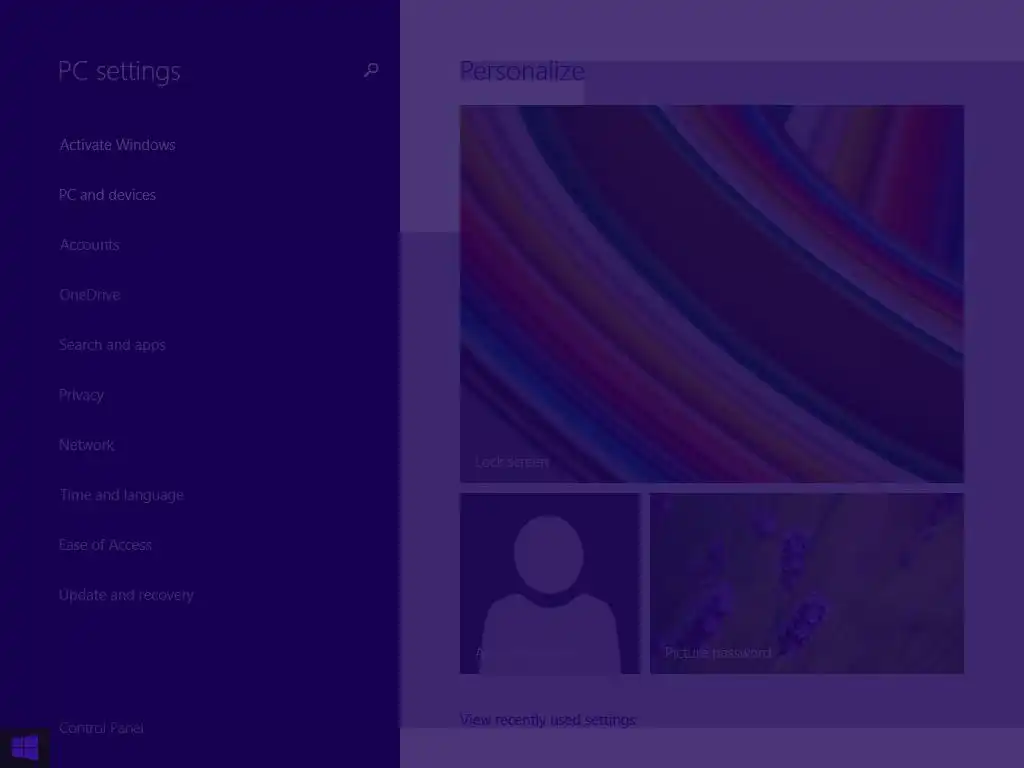Viewport: 1024px width, 768px height.
Task: Open Privacy settings
Action: 81,395
